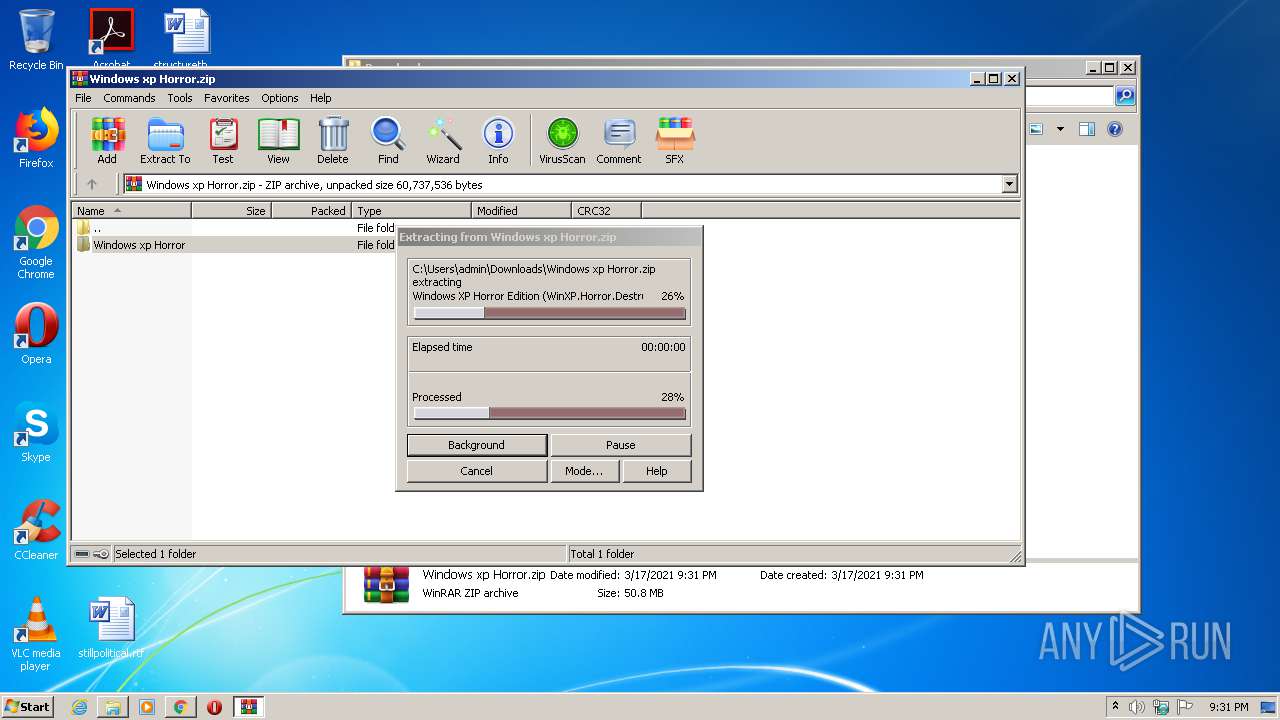Open Opera desktop shortcut
1280x720 pixels.
coord(36,334)
